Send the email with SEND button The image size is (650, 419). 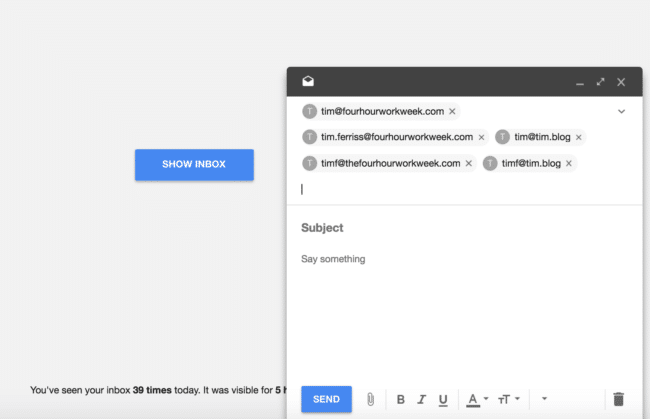point(326,399)
